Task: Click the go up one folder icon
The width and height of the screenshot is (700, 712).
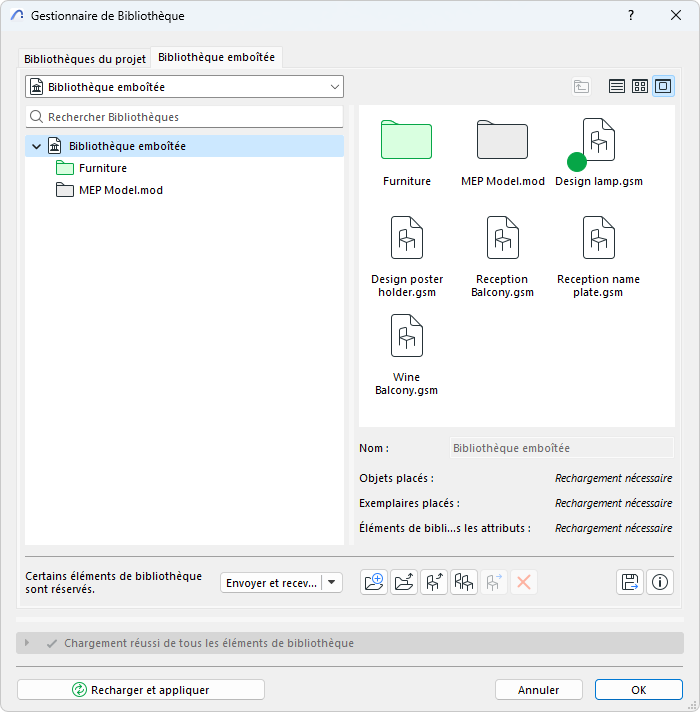Action: pyautogui.click(x=581, y=86)
